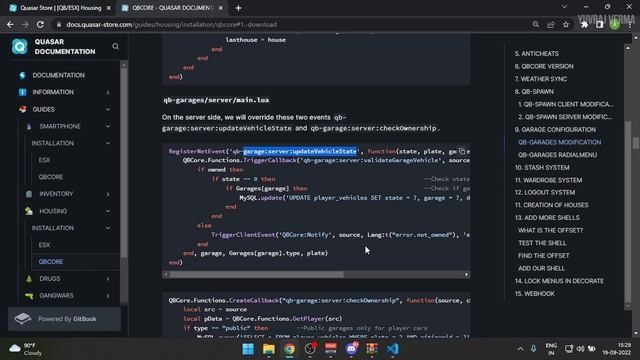Click the browser zoom magnifier icon

click(536, 24)
